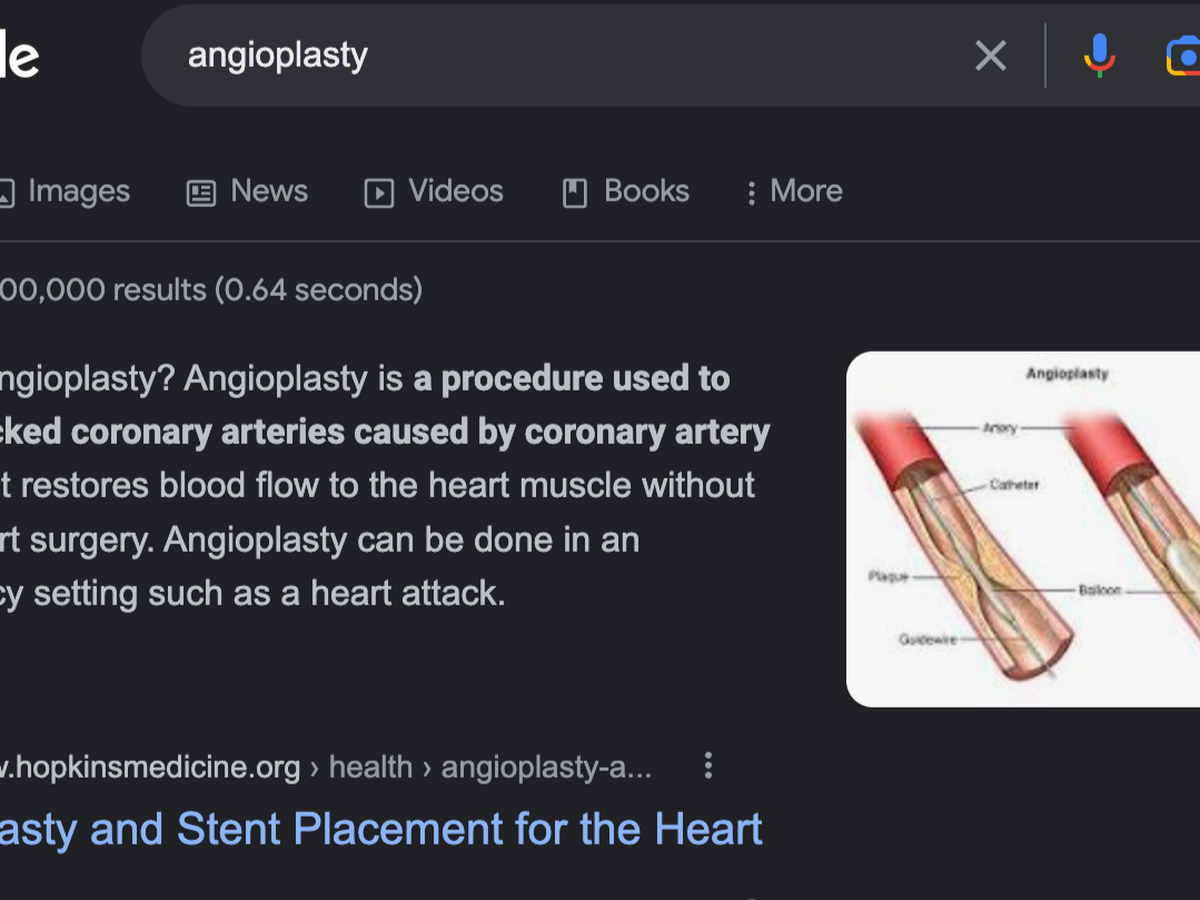
Task: Switch to the Books tab
Action: coord(646,191)
